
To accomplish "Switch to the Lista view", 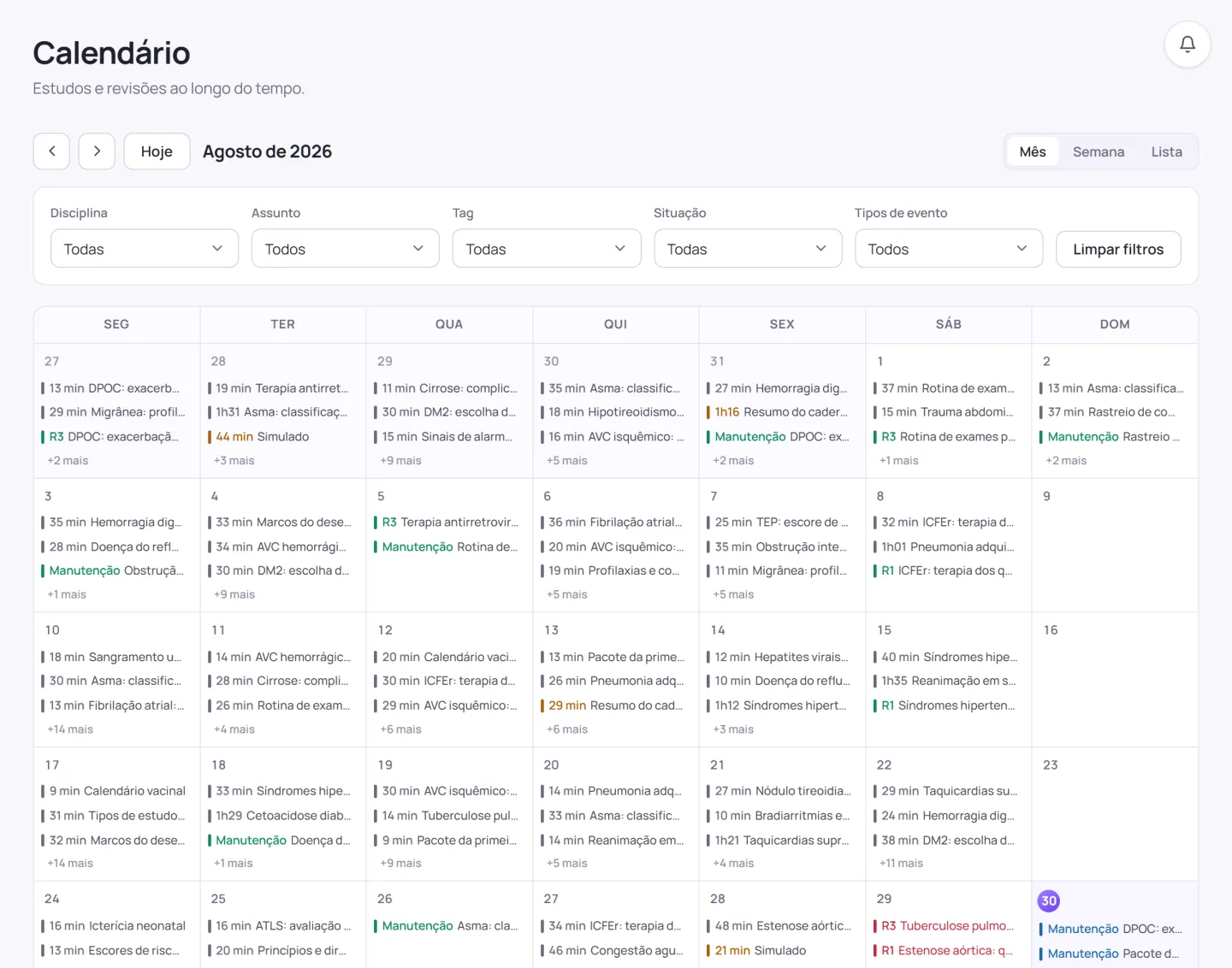I will click(1166, 151).
